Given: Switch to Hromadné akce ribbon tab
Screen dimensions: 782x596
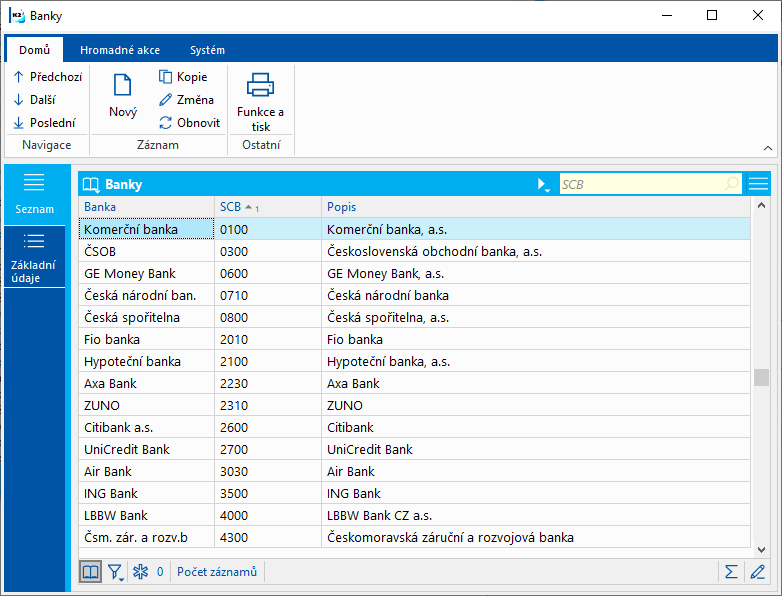Looking at the screenshot, I should [x=119, y=50].
